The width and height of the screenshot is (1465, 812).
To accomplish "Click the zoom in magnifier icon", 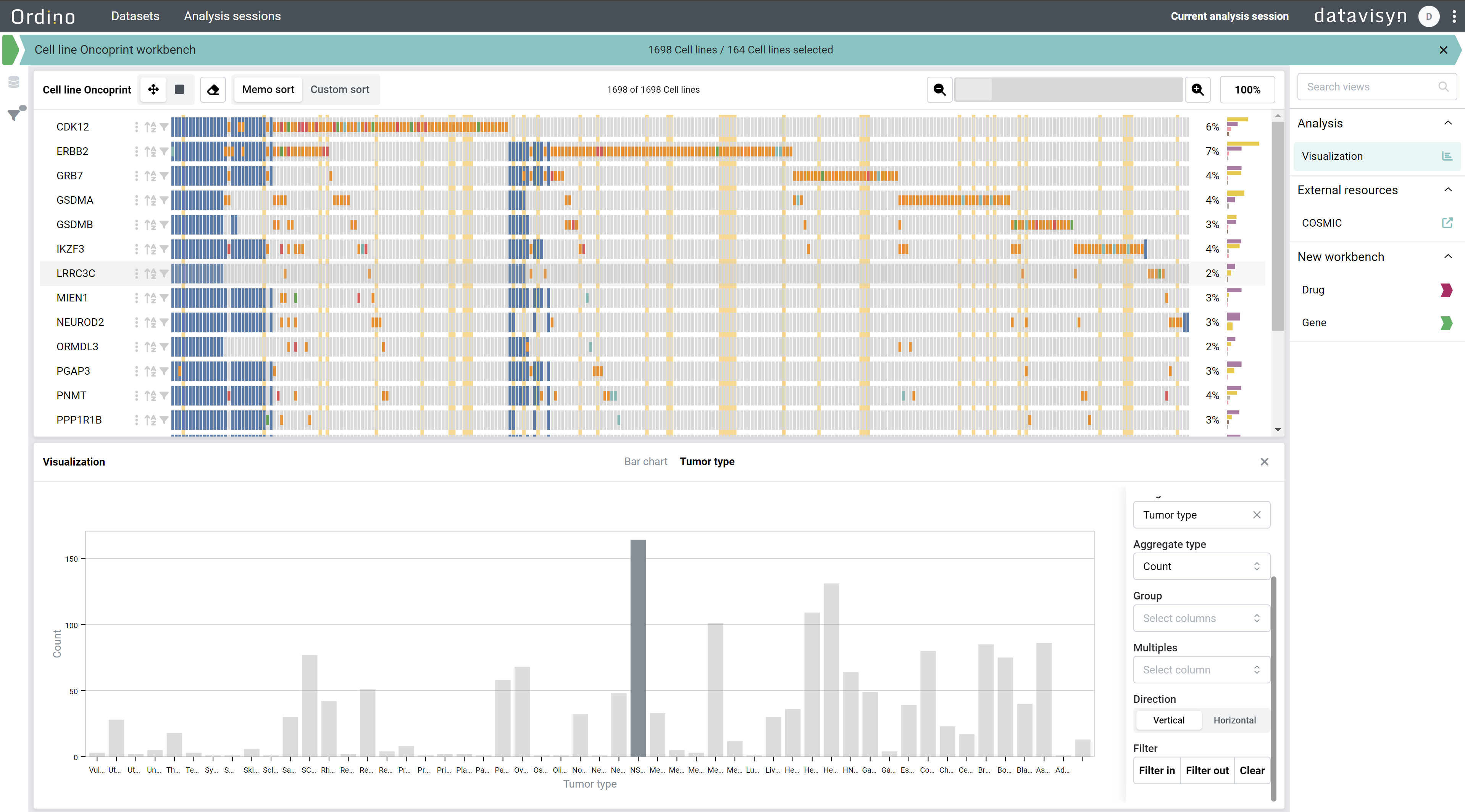I will (1198, 90).
